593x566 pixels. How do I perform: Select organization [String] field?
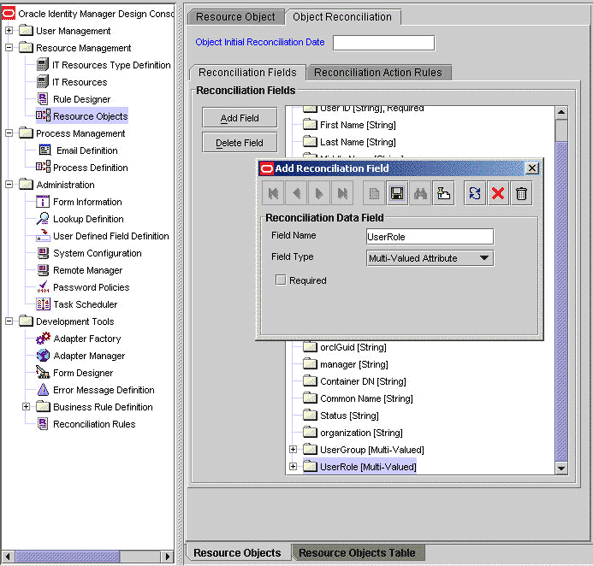(x=361, y=433)
